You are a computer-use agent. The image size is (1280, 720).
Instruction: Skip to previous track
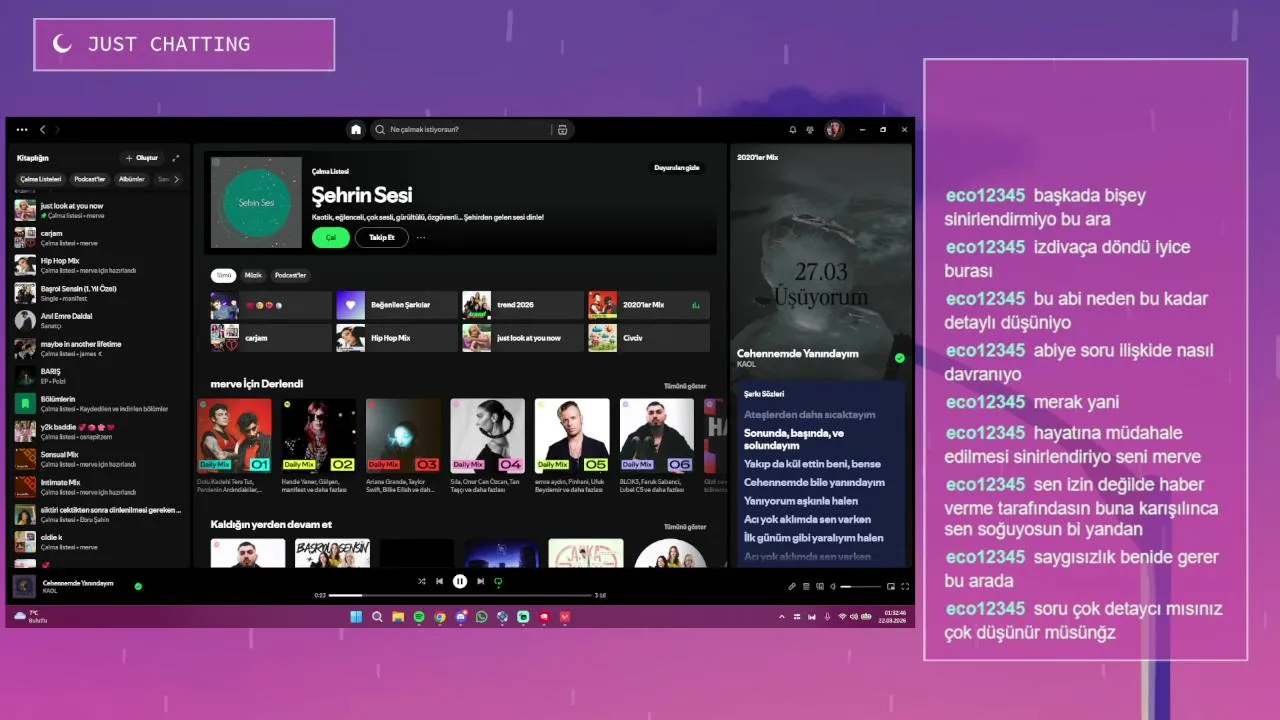pyautogui.click(x=439, y=581)
